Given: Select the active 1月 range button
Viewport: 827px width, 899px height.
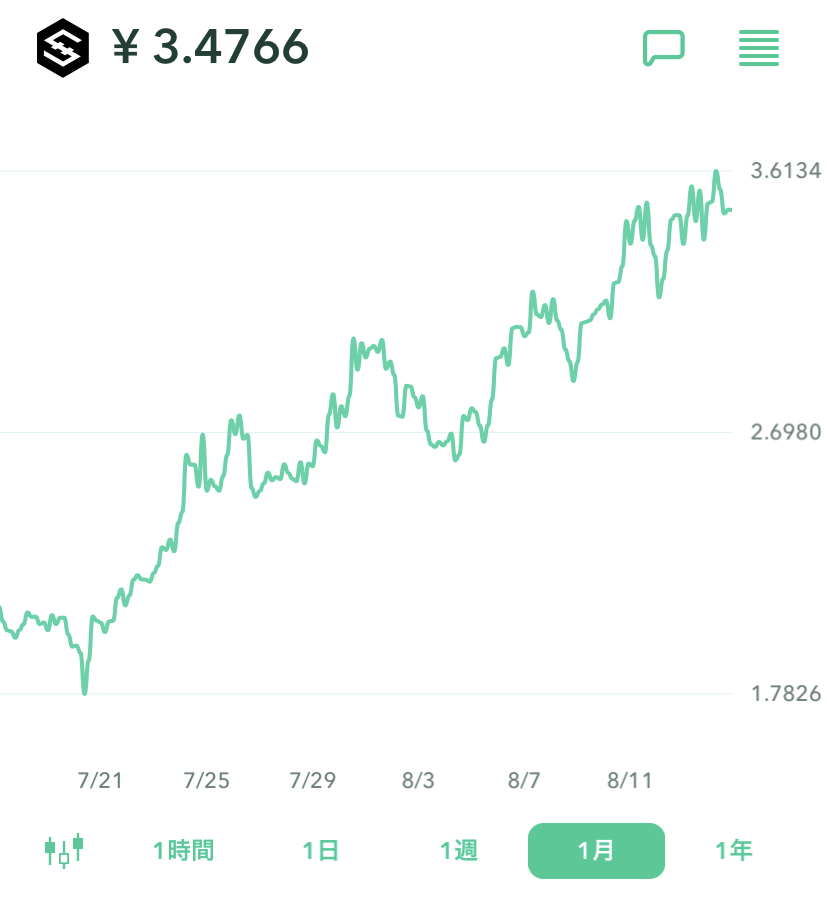Looking at the screenshot, I should pyautogui.click(x=596, y=851).
